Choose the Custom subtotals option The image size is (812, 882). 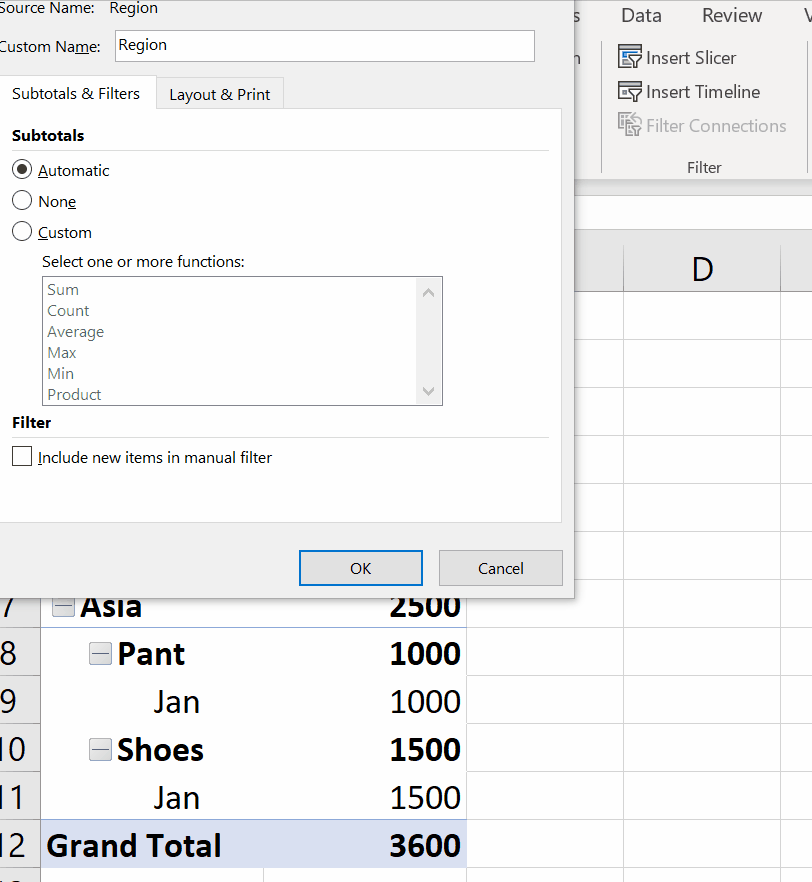pyautogui.click(x=21, y=232)
